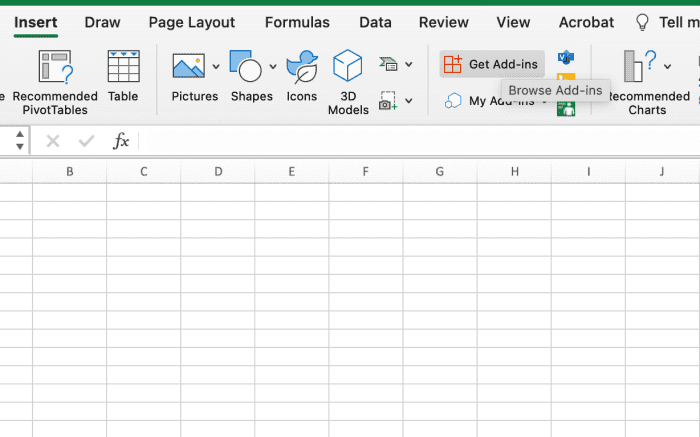Select the column D header
The height and width of the screenshot is (437, 700).
coord(218,171)
